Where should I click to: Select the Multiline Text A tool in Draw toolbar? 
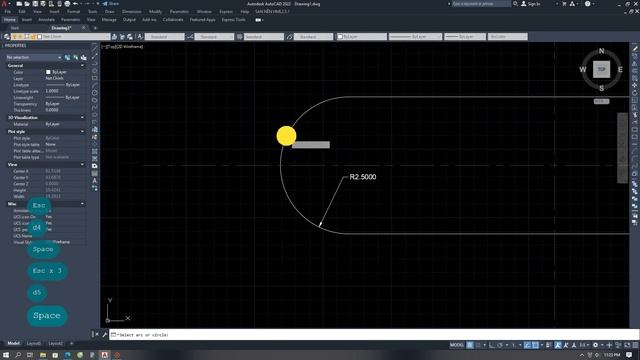[95, 180]
